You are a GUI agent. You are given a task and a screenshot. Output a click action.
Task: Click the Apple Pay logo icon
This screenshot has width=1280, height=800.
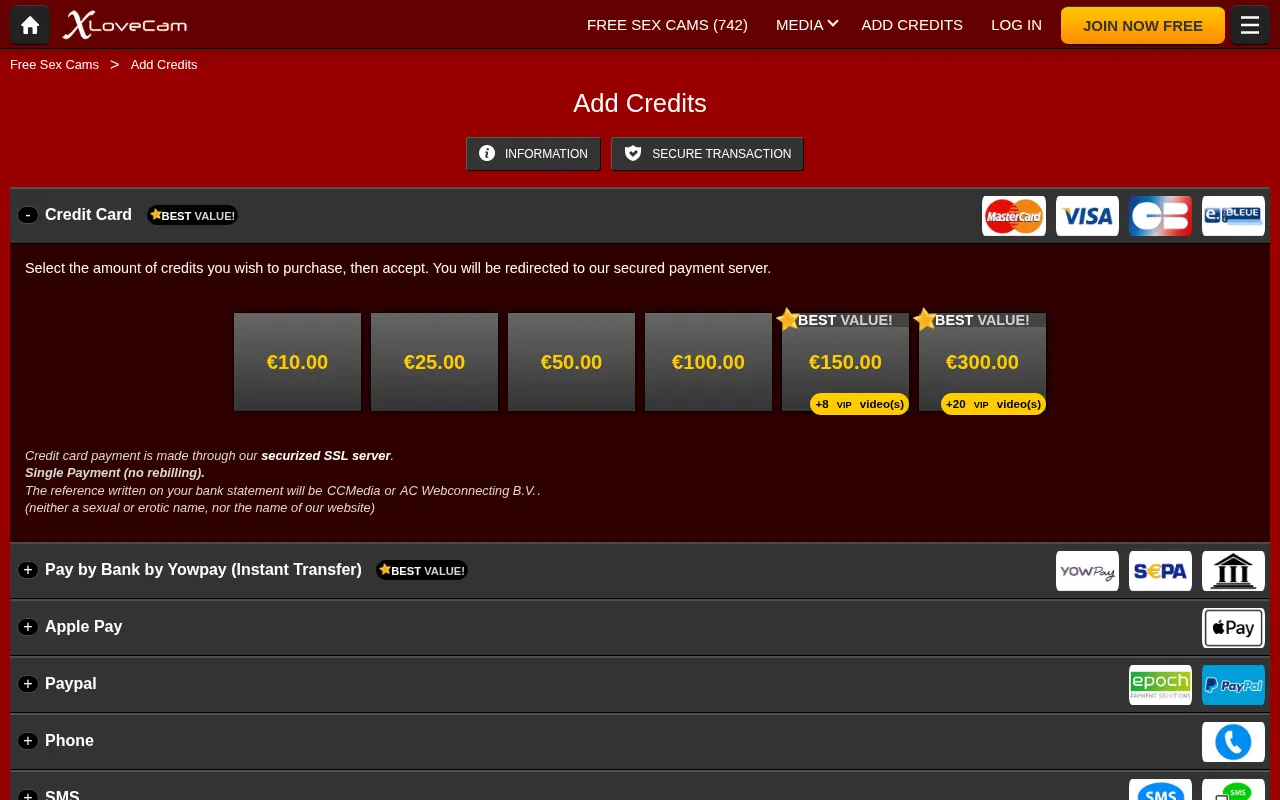point(1233,628)
